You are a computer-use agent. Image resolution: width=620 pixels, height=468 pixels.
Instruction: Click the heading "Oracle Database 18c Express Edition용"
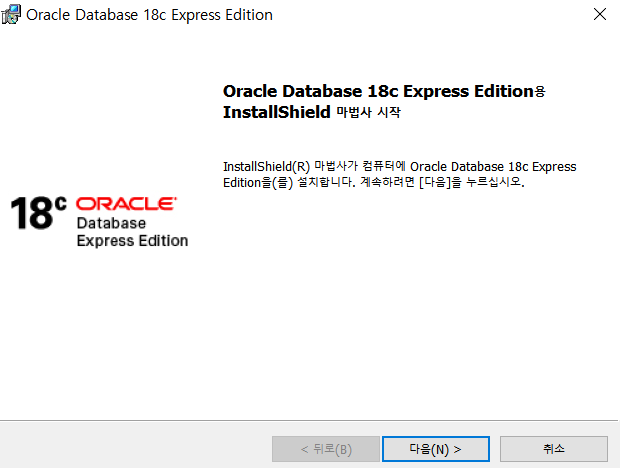tap(384, 91)
